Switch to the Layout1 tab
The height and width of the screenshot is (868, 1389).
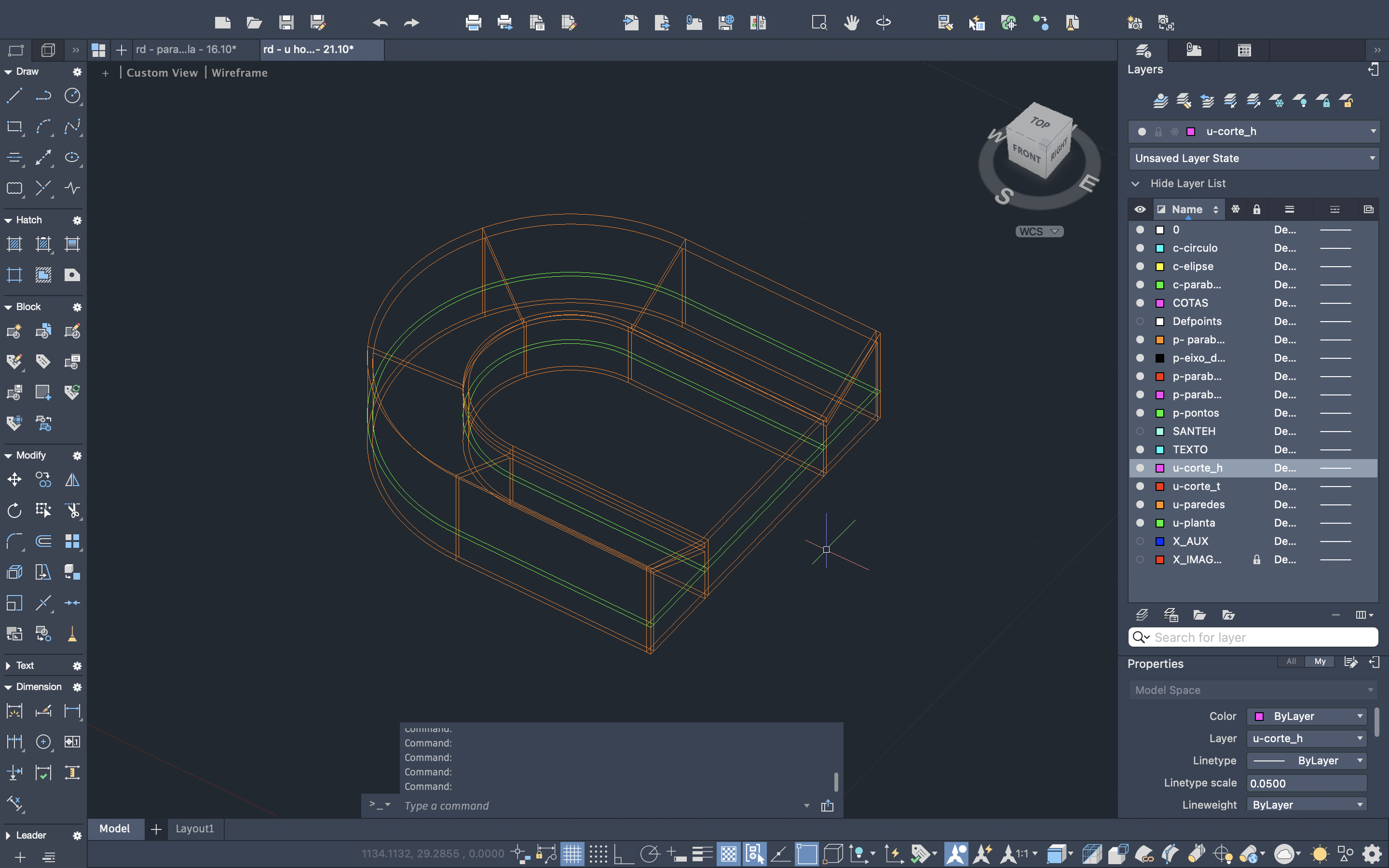click(x=194, y=828)
